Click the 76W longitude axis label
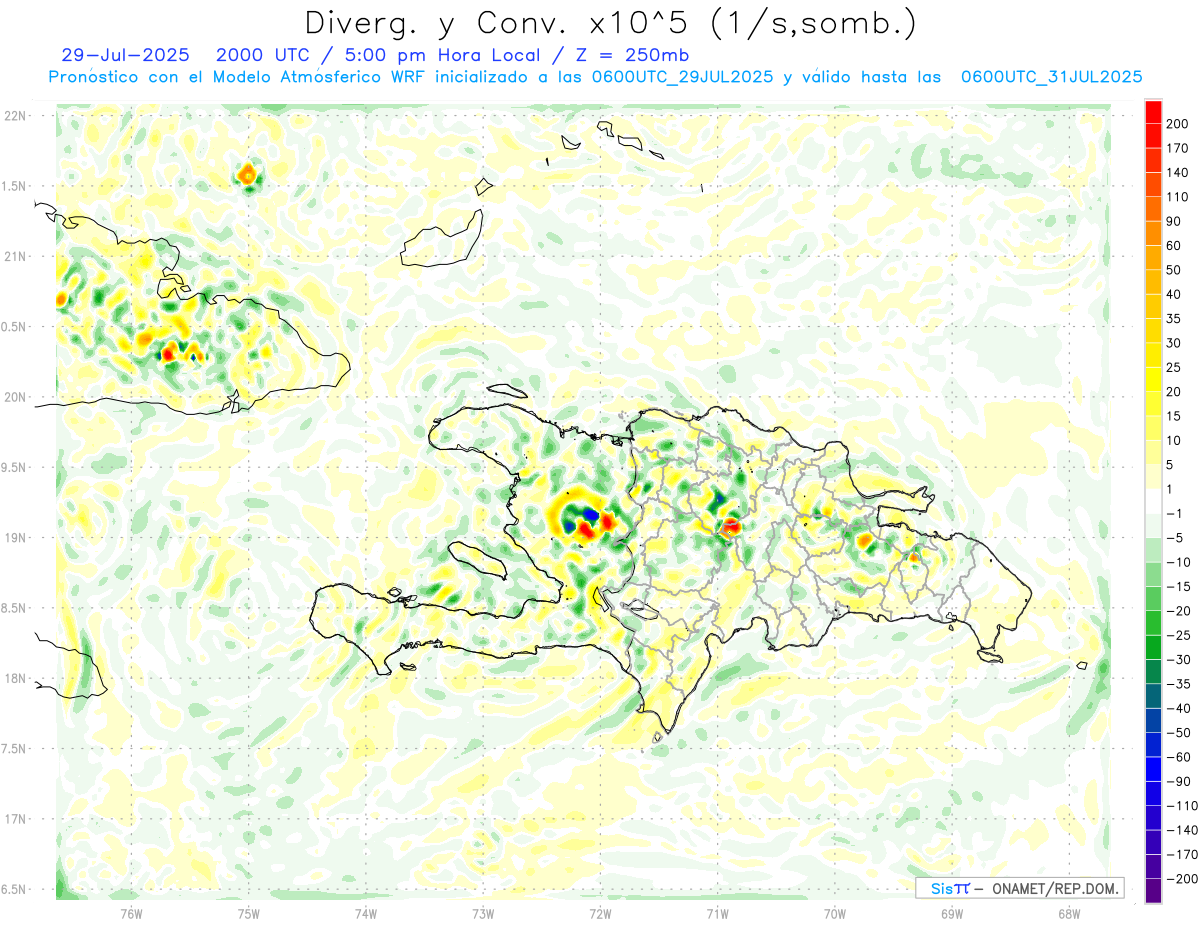The height and width of the screenshot is (927, 1200). [x=131, y=913]
